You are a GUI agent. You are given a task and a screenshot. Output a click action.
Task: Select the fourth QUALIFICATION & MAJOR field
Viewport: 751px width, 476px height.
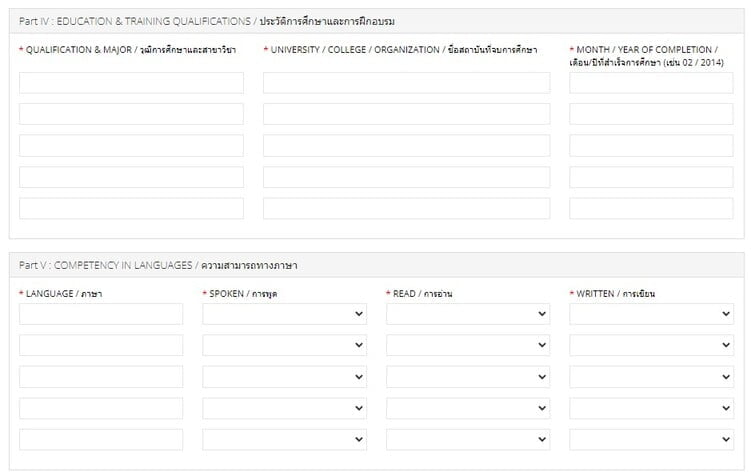click(131, 177)
